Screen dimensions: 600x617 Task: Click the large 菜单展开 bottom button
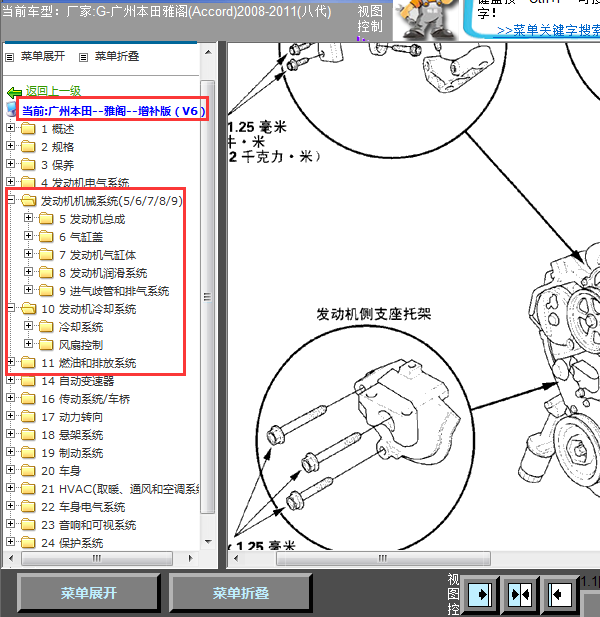click(x=89, y=593)
